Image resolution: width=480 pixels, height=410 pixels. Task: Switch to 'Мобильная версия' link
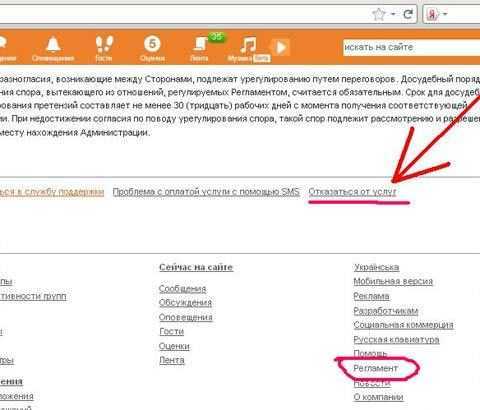coord(393,281)
